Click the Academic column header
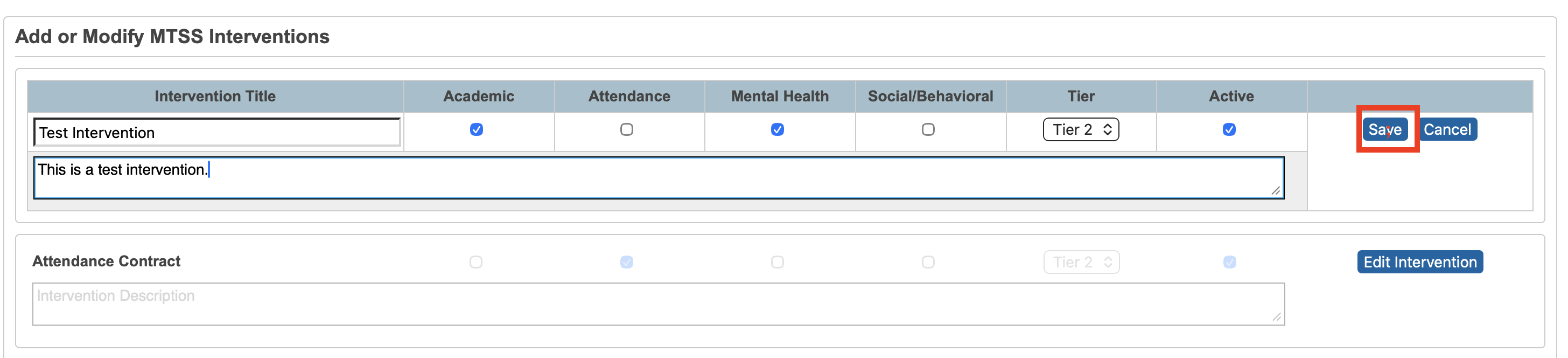This screenshot has width=1568, height=358. click(x=479, y=96)
